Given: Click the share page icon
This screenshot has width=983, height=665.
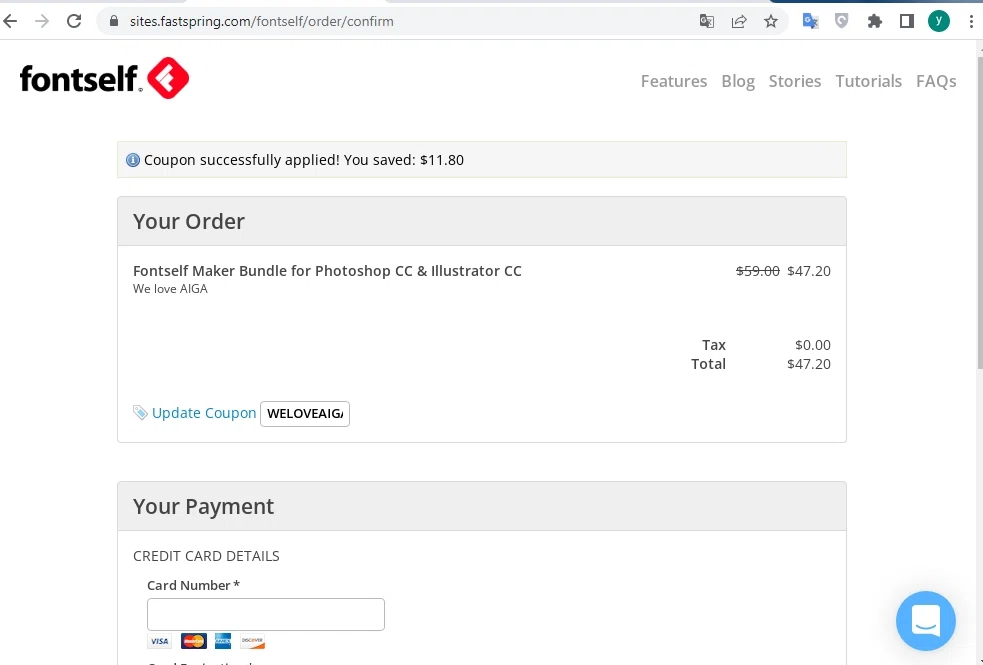Looking at the screenshot, I should point(739,21).
